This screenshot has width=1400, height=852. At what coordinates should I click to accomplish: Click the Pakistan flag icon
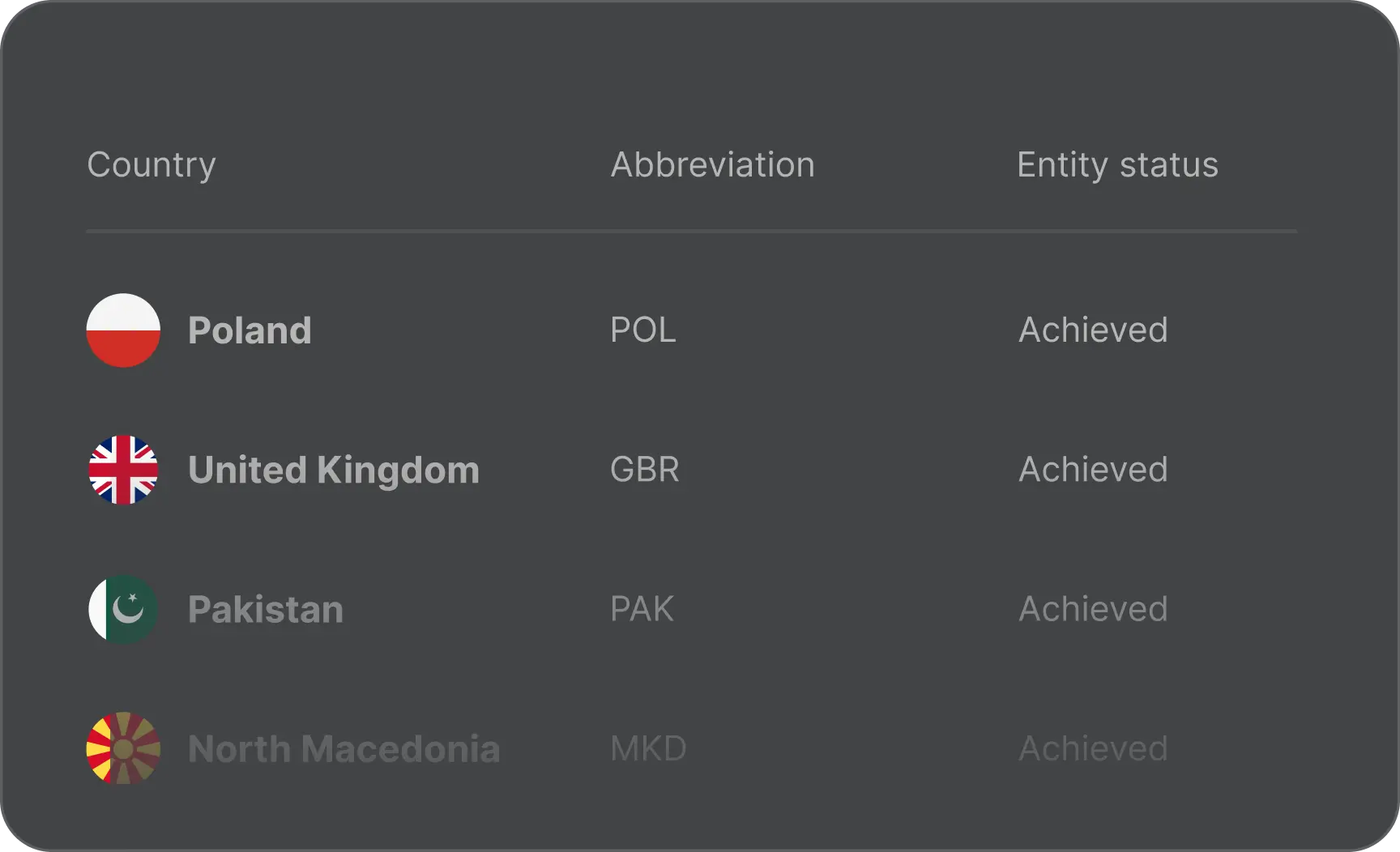tap(123, 609)
